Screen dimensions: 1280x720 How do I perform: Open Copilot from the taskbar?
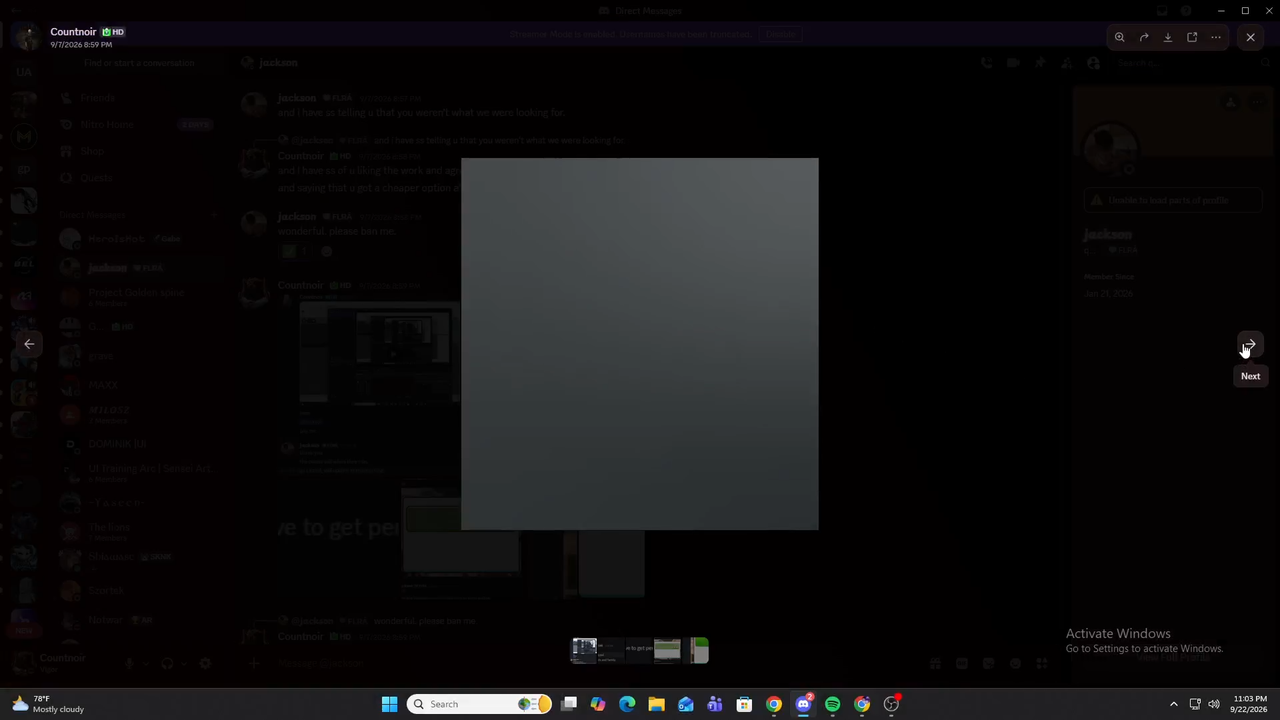[x=598, y=704]
